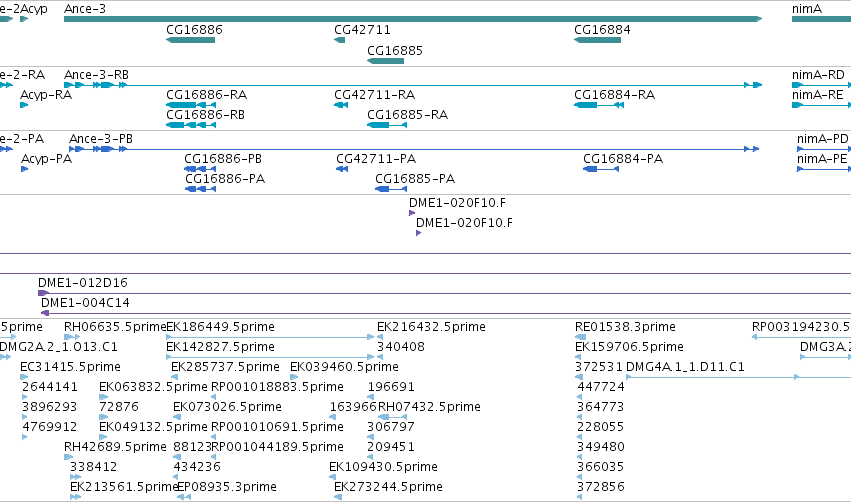The height and width of the screenshot is (502, 851).
Task: Select the CG42711-PA protein label
Action: tap(376, 158)
